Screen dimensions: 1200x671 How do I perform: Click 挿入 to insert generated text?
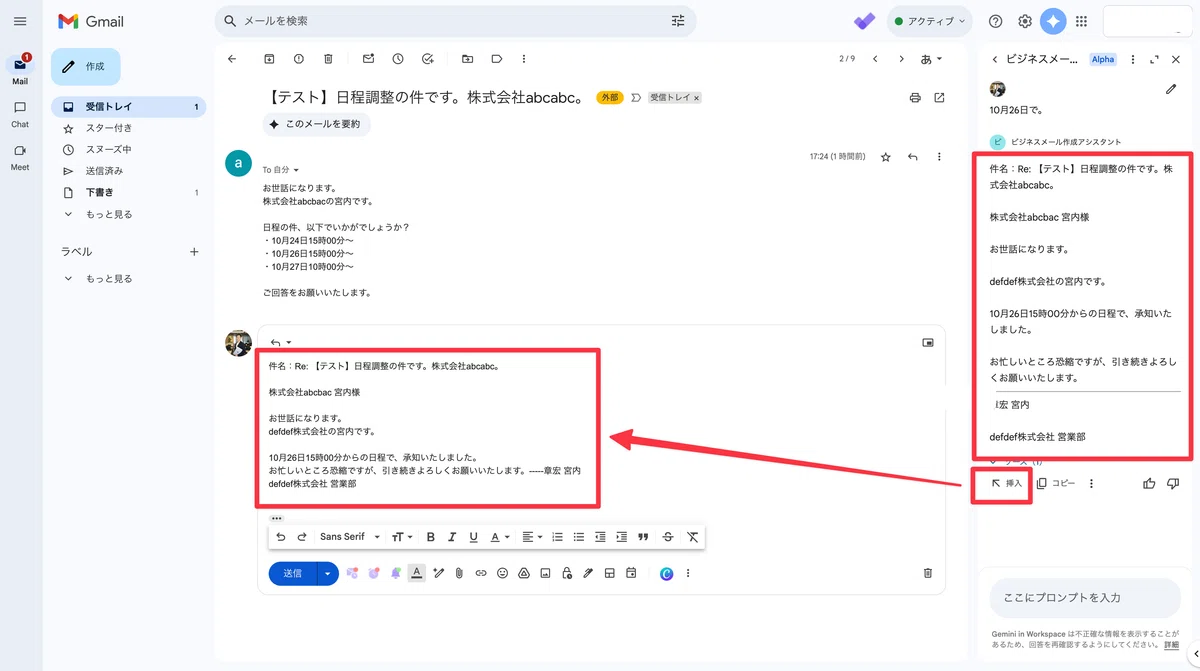pyautogui.click(x=1006, y=483)
